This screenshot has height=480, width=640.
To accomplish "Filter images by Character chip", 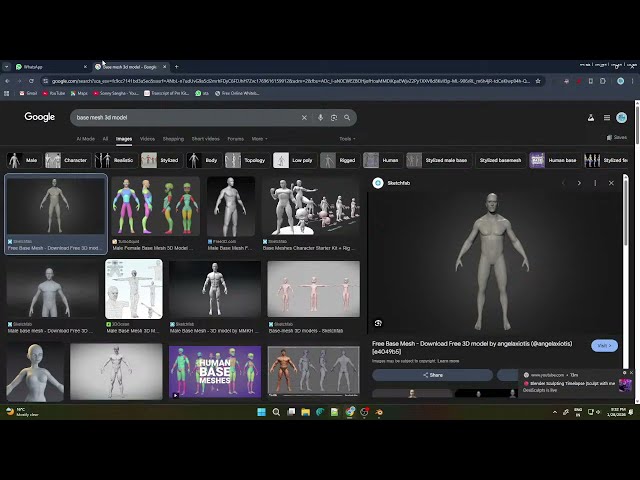I will [x=68, y=160].
